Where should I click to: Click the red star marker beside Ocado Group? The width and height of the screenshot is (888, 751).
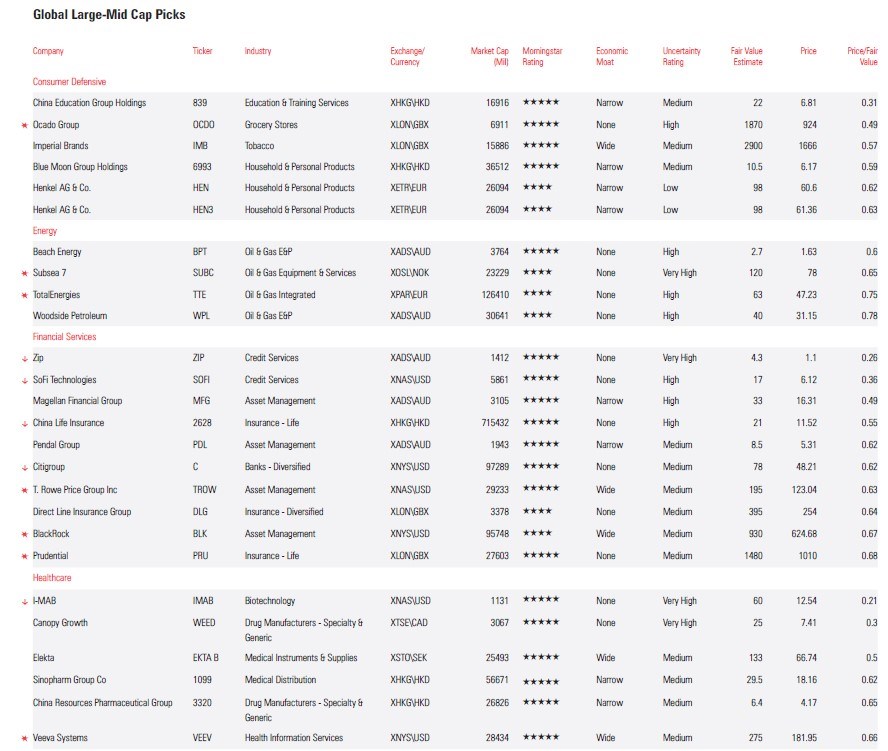24,125
